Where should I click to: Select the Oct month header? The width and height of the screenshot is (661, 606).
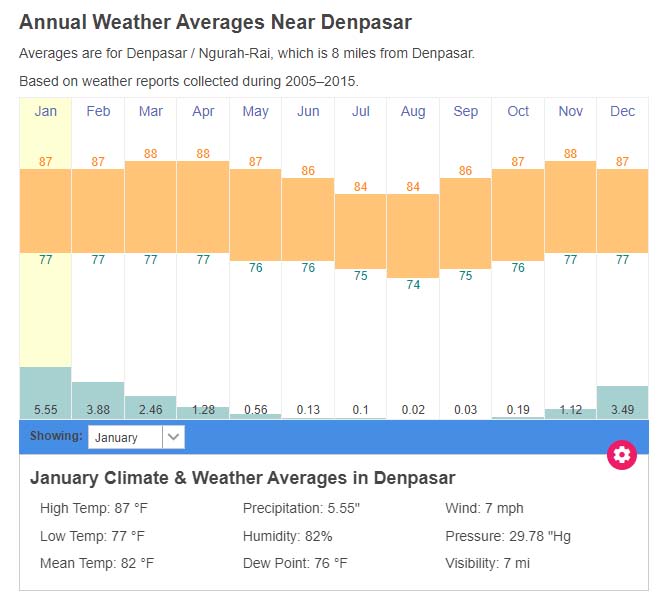(x=518, y=111)
